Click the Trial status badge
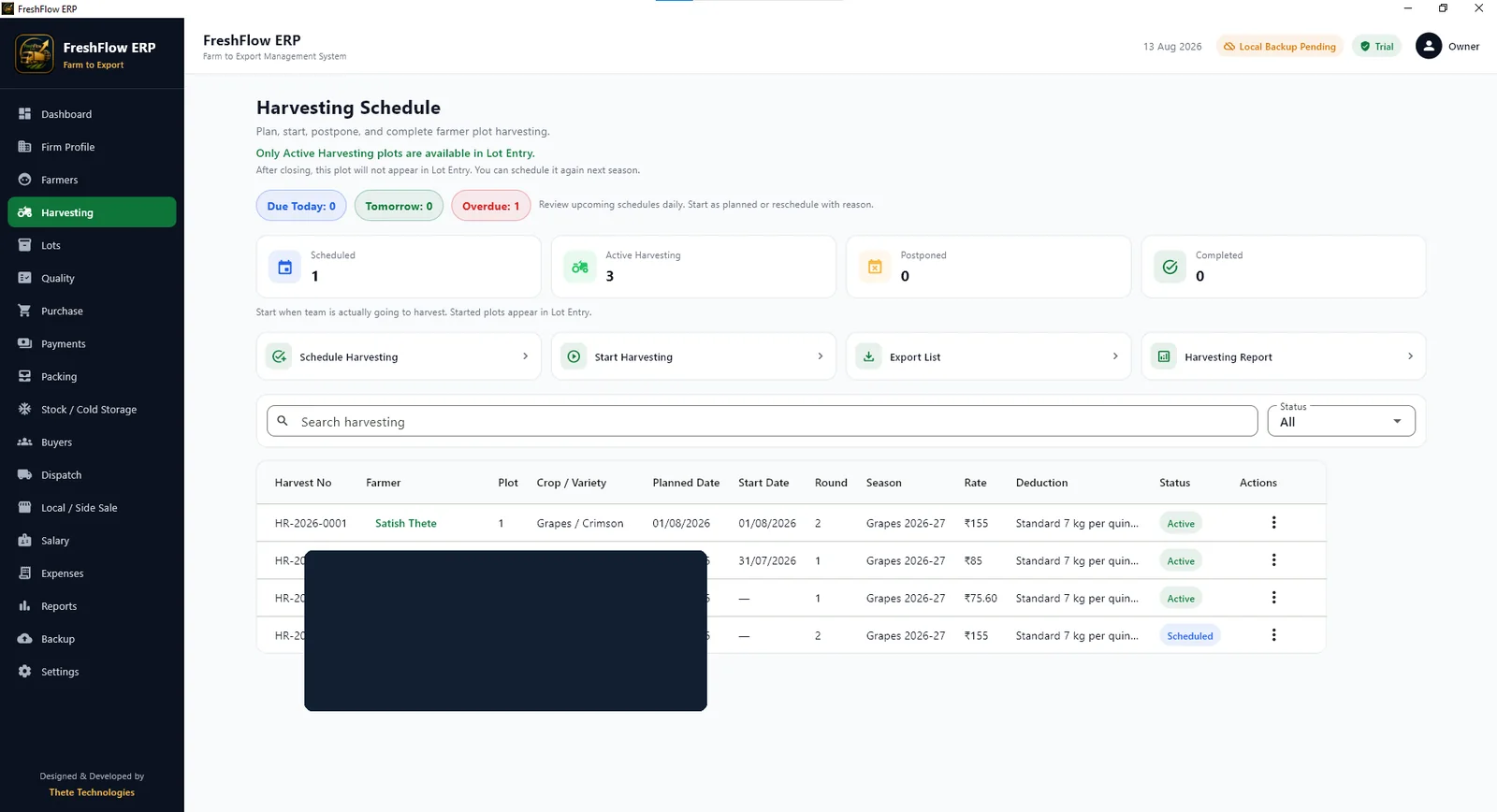The image size is (1497, 812). [1376, 46]
